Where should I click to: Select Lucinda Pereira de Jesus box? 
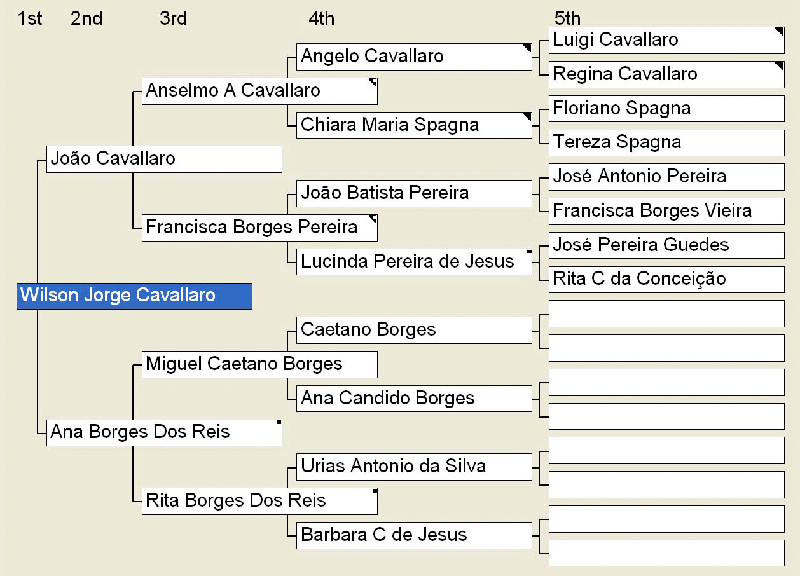(x=414, y=262)
